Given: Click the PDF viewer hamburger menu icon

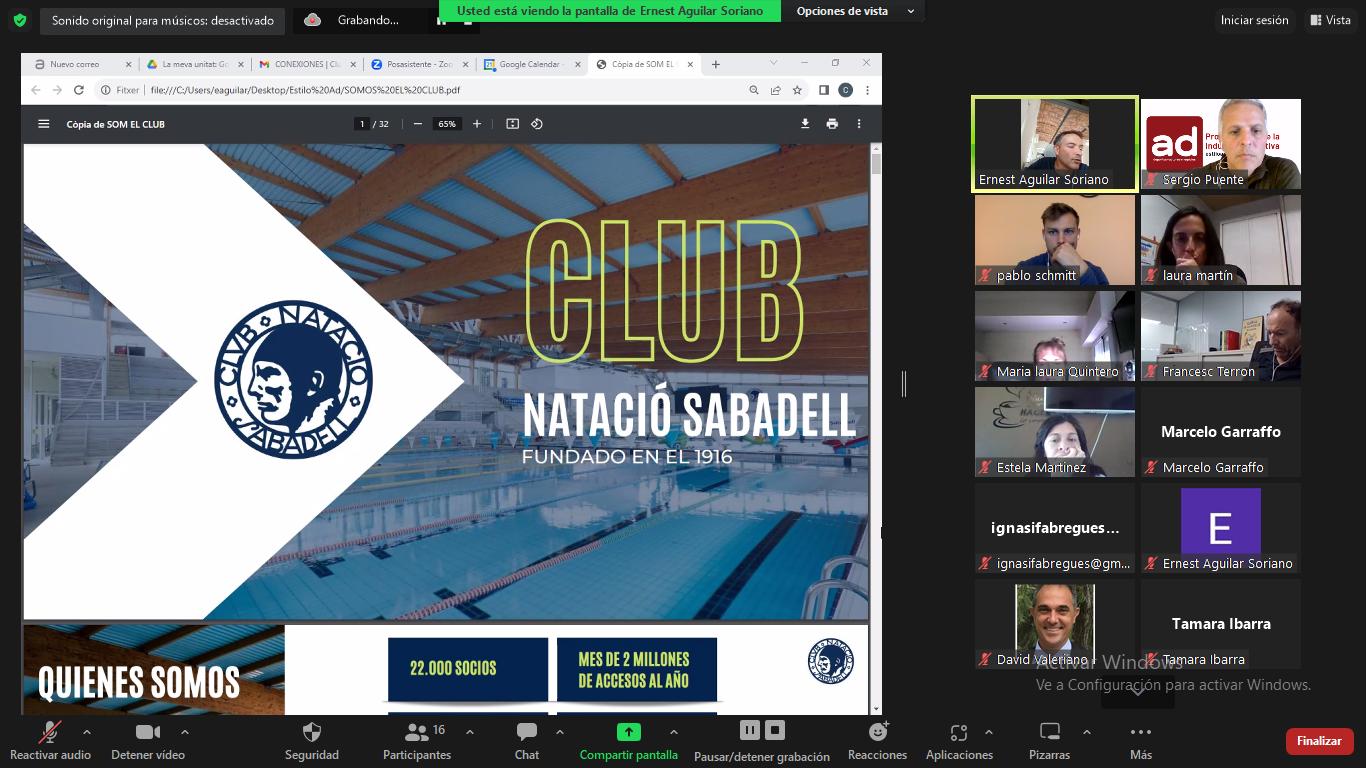Looking at the screenshot, I should (43, 124).
